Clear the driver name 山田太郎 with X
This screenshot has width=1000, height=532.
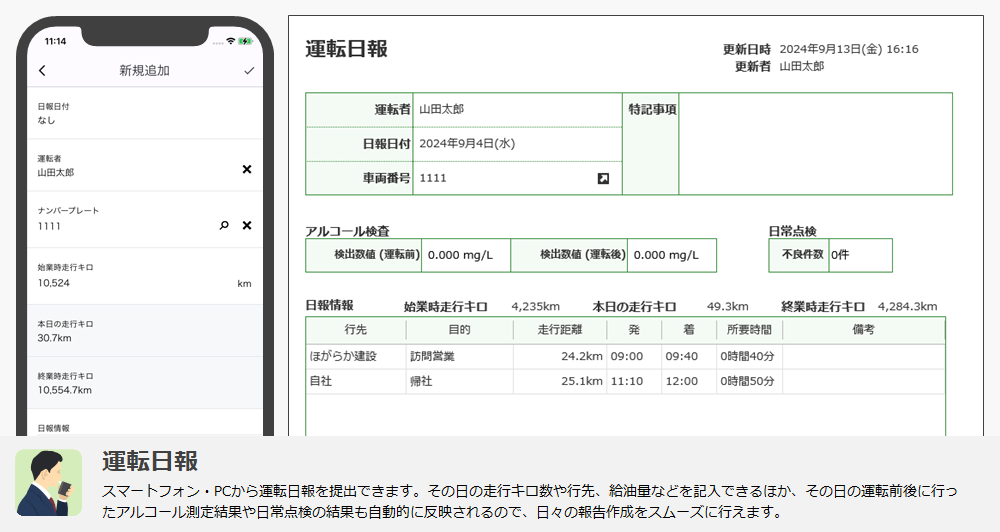247,170
